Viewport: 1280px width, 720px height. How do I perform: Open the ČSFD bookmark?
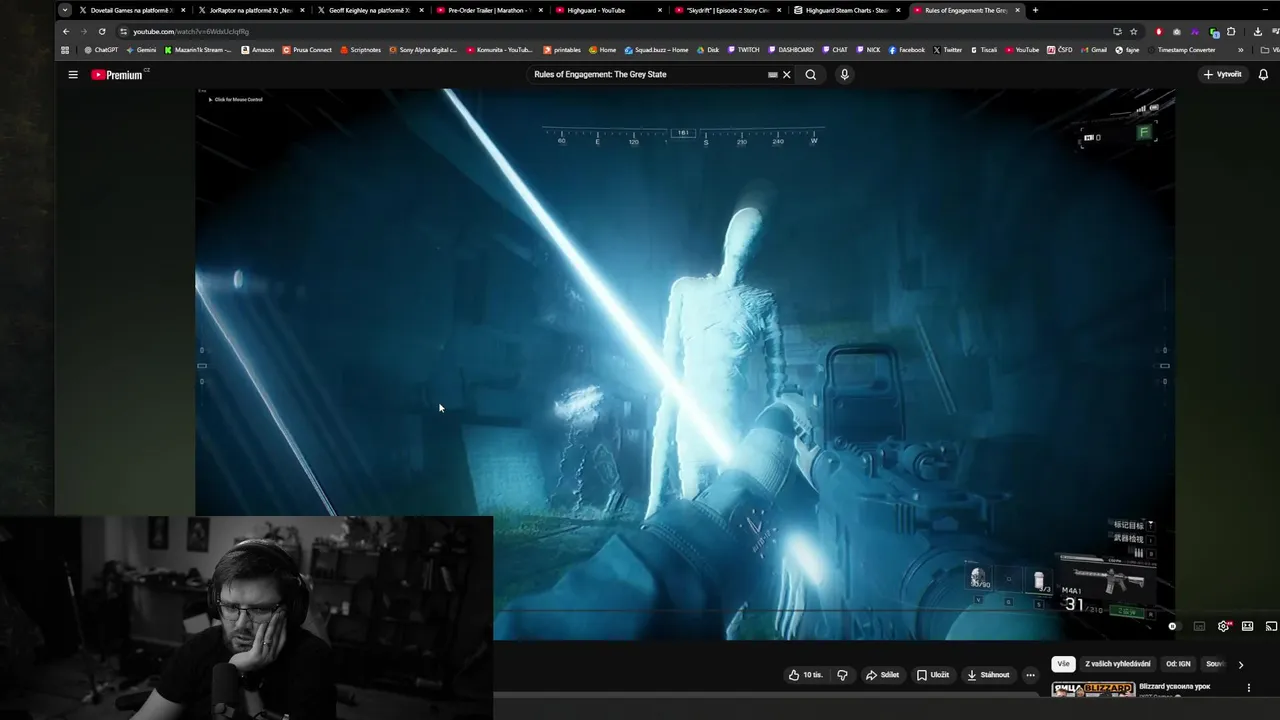pos(1060,50)
